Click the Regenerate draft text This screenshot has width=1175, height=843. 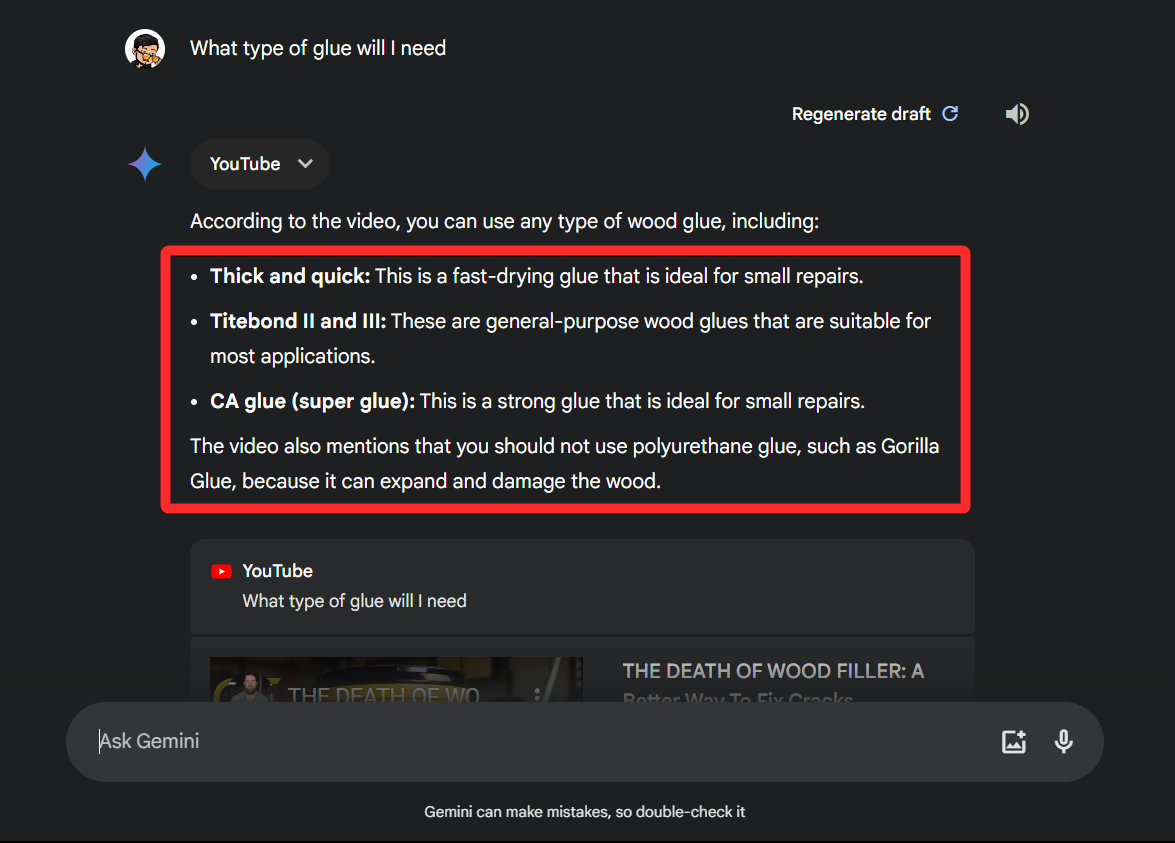pos(861,114)
